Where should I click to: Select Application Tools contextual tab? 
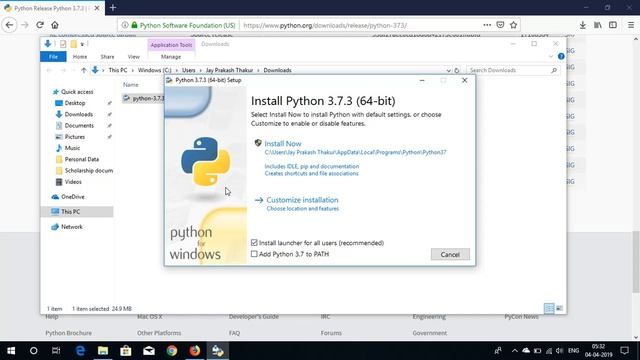(171, 45)
